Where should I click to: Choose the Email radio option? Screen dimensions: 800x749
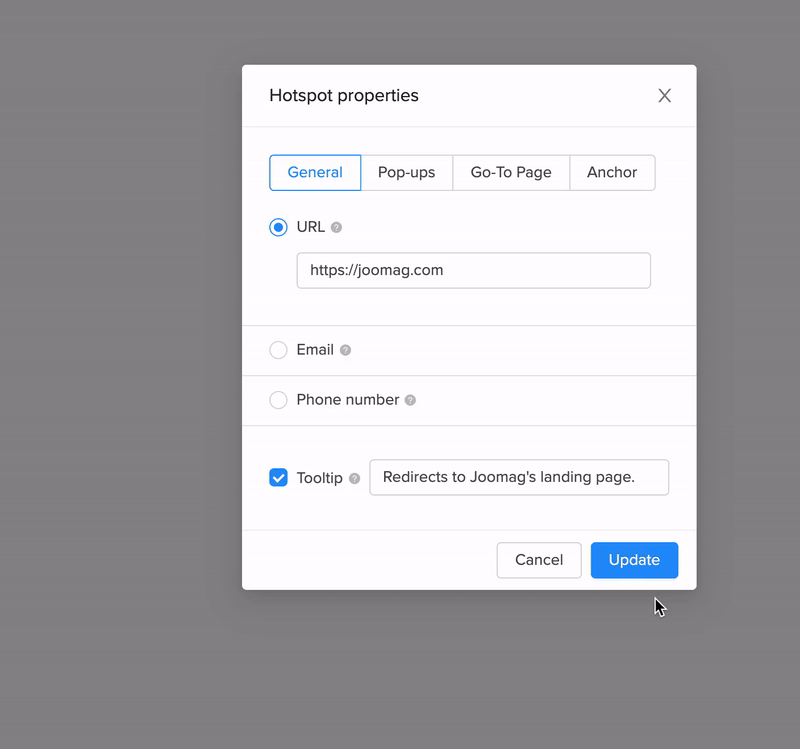pos(278,350)
